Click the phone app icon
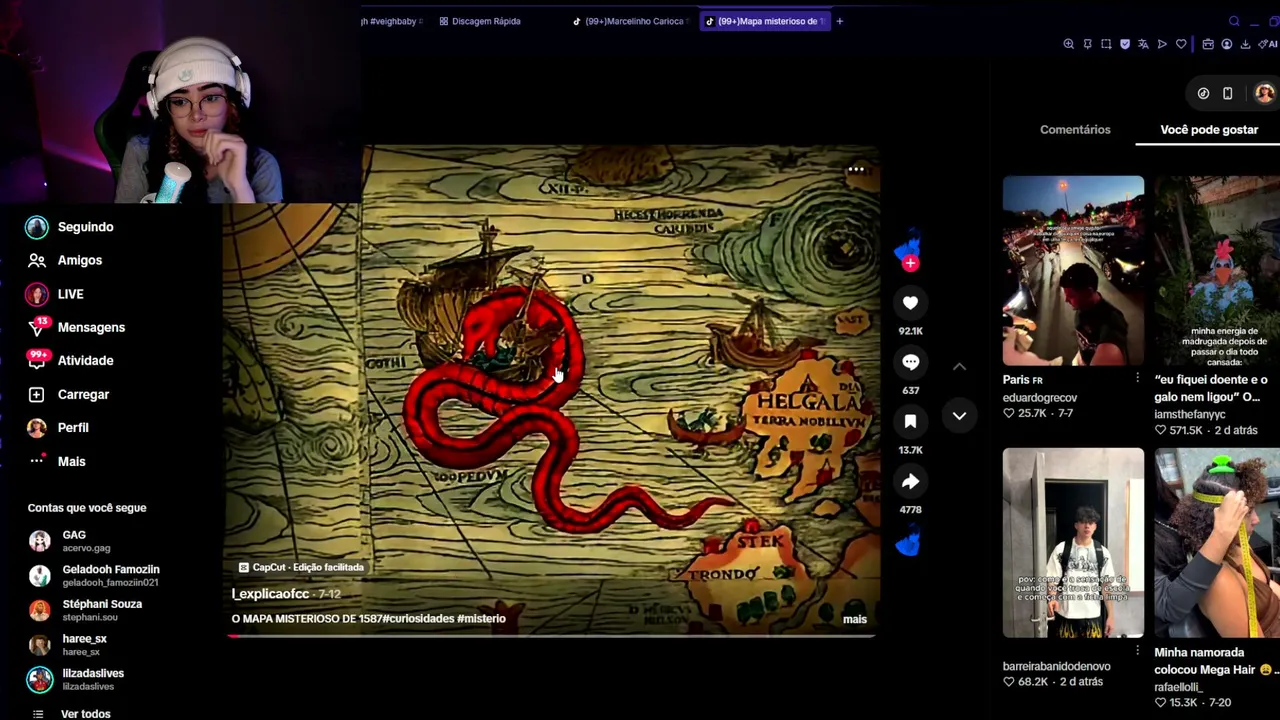Viewport: 1280px width, 720px height. pyautogui.click(x=1228, y=93)
